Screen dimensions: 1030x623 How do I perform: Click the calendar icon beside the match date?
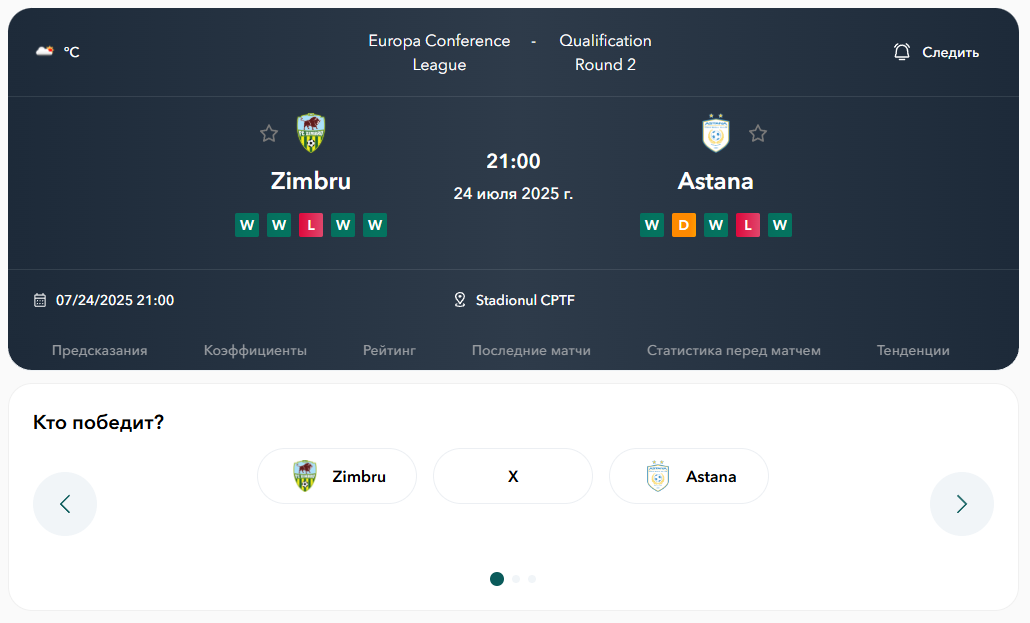point(39,300)
